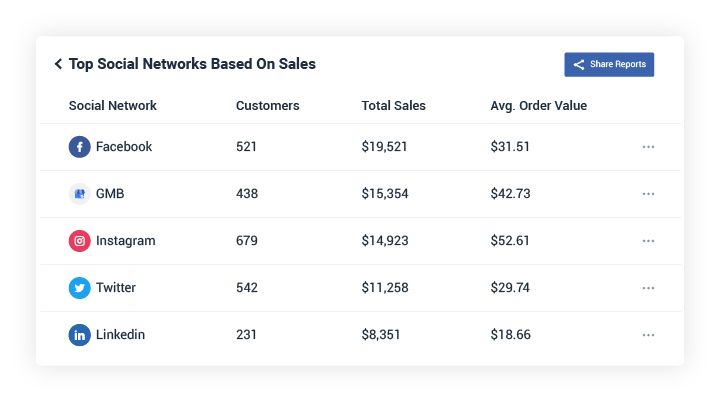Click the Linkedin logo icon
720x402 pixels.
coord(79,335)
